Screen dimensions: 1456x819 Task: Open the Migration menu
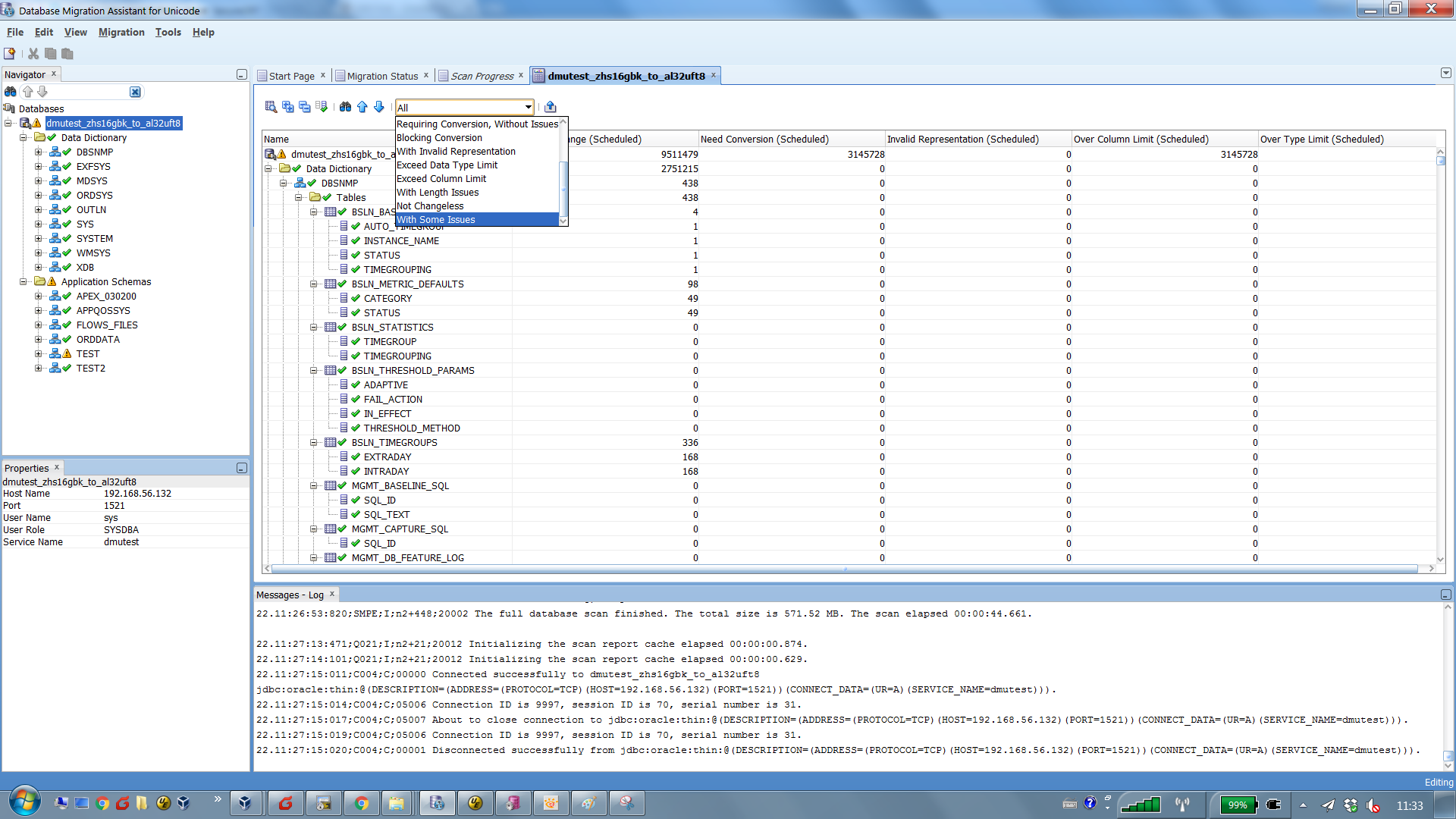[121, 33]
